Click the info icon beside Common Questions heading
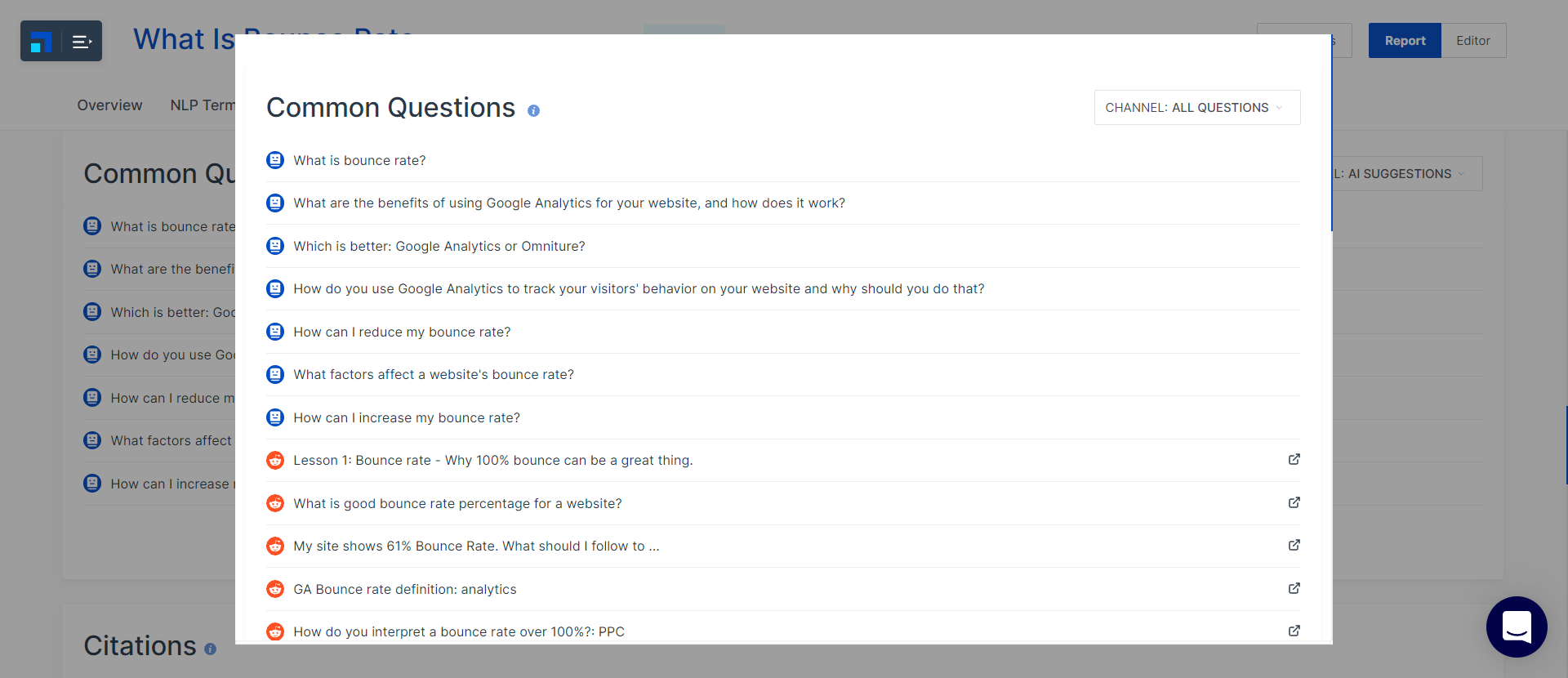Viewport: 1568px width, 678px height. (533, 110)
